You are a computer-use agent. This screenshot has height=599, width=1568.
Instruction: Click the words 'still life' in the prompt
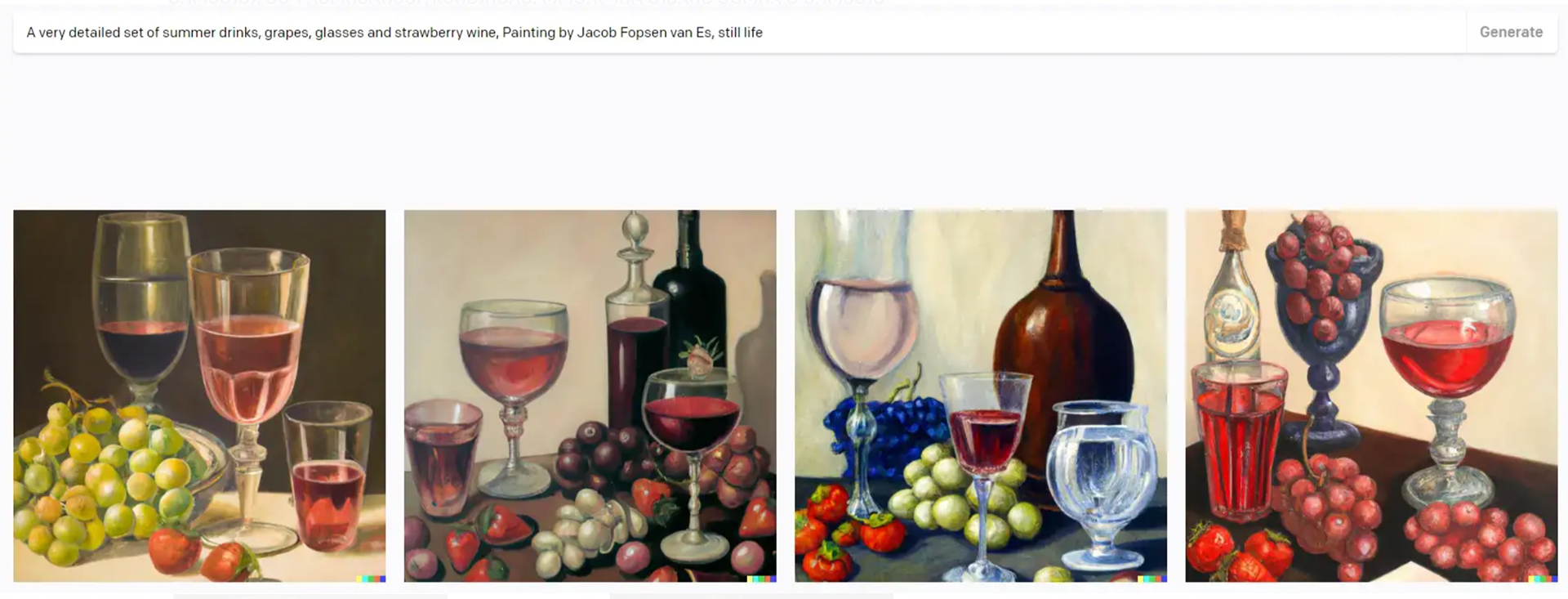740,33
